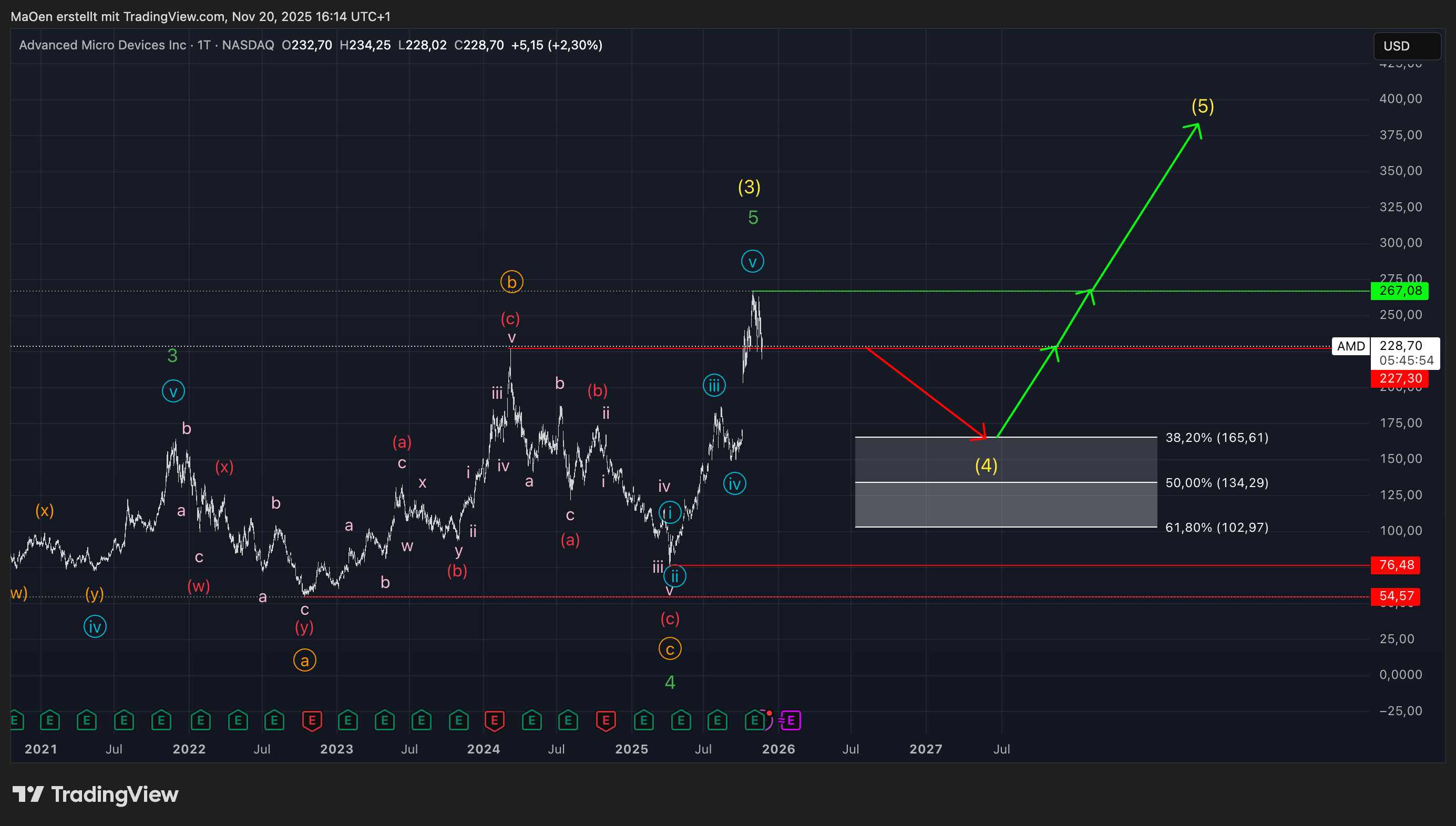Click the red 54,57 price label

tap(1395, 596)
